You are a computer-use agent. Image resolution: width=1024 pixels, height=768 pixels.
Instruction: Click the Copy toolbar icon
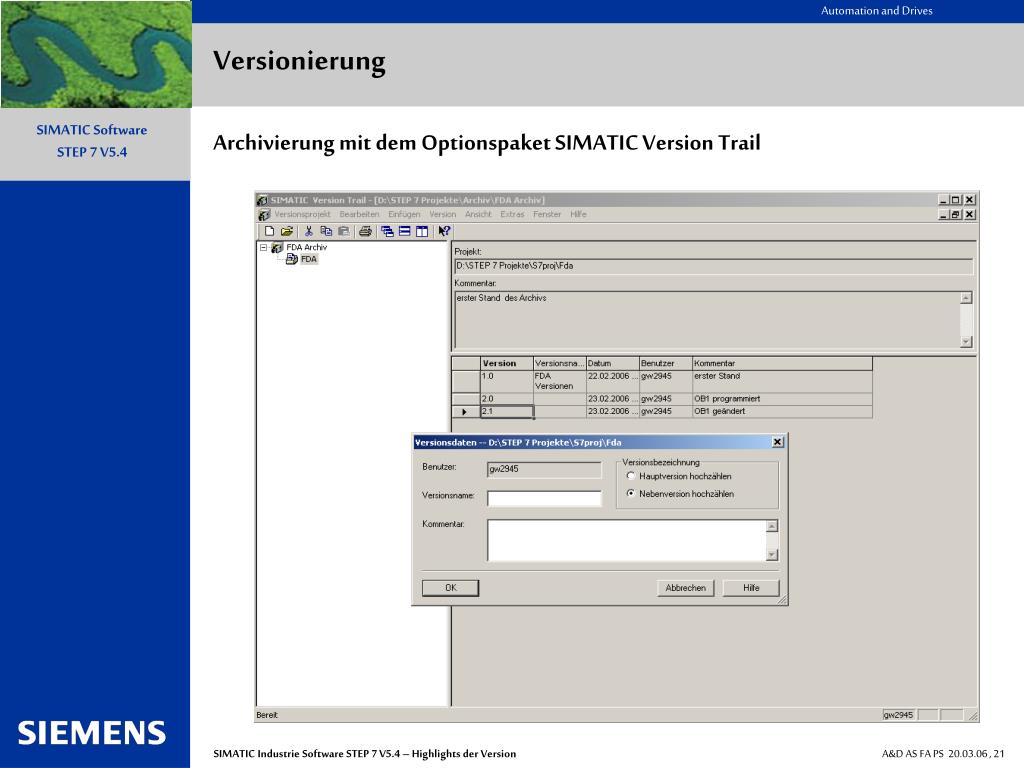tap(326, 231)
